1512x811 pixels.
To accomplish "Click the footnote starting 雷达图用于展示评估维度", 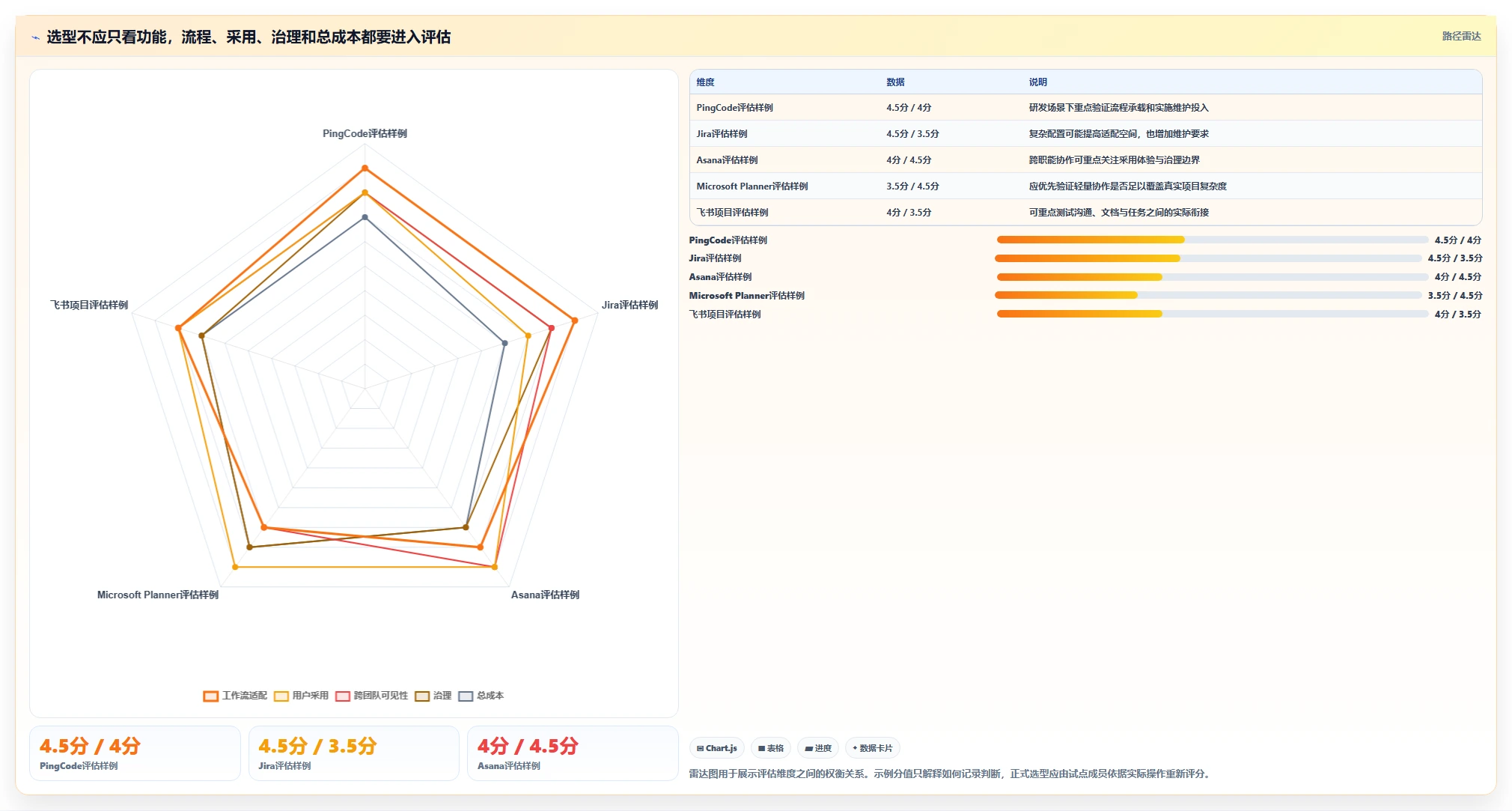I will click(951, 774).
